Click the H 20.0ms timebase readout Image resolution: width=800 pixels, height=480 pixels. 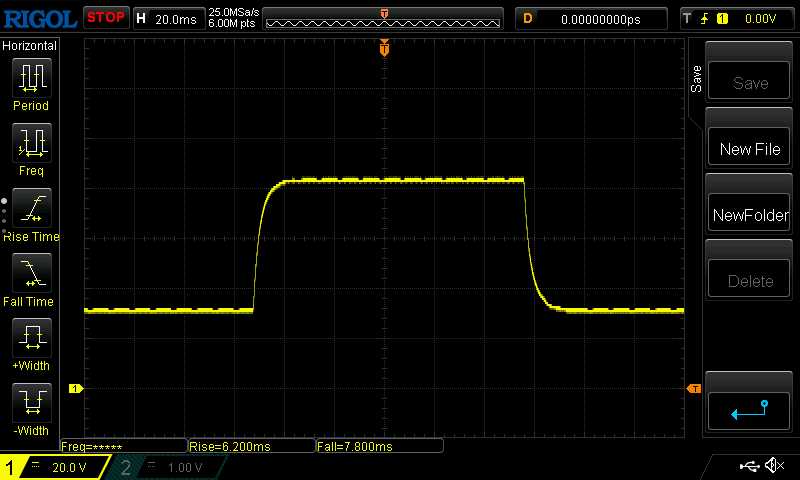tap(169, 19)
